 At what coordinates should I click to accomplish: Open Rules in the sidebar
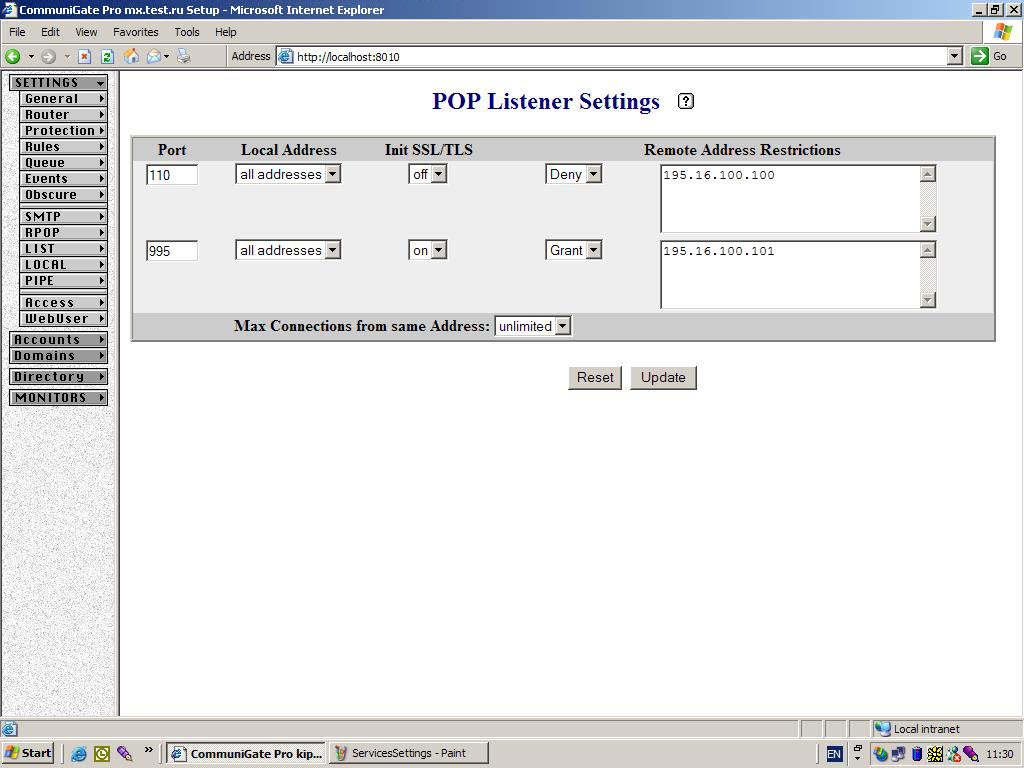click(63, 147)
